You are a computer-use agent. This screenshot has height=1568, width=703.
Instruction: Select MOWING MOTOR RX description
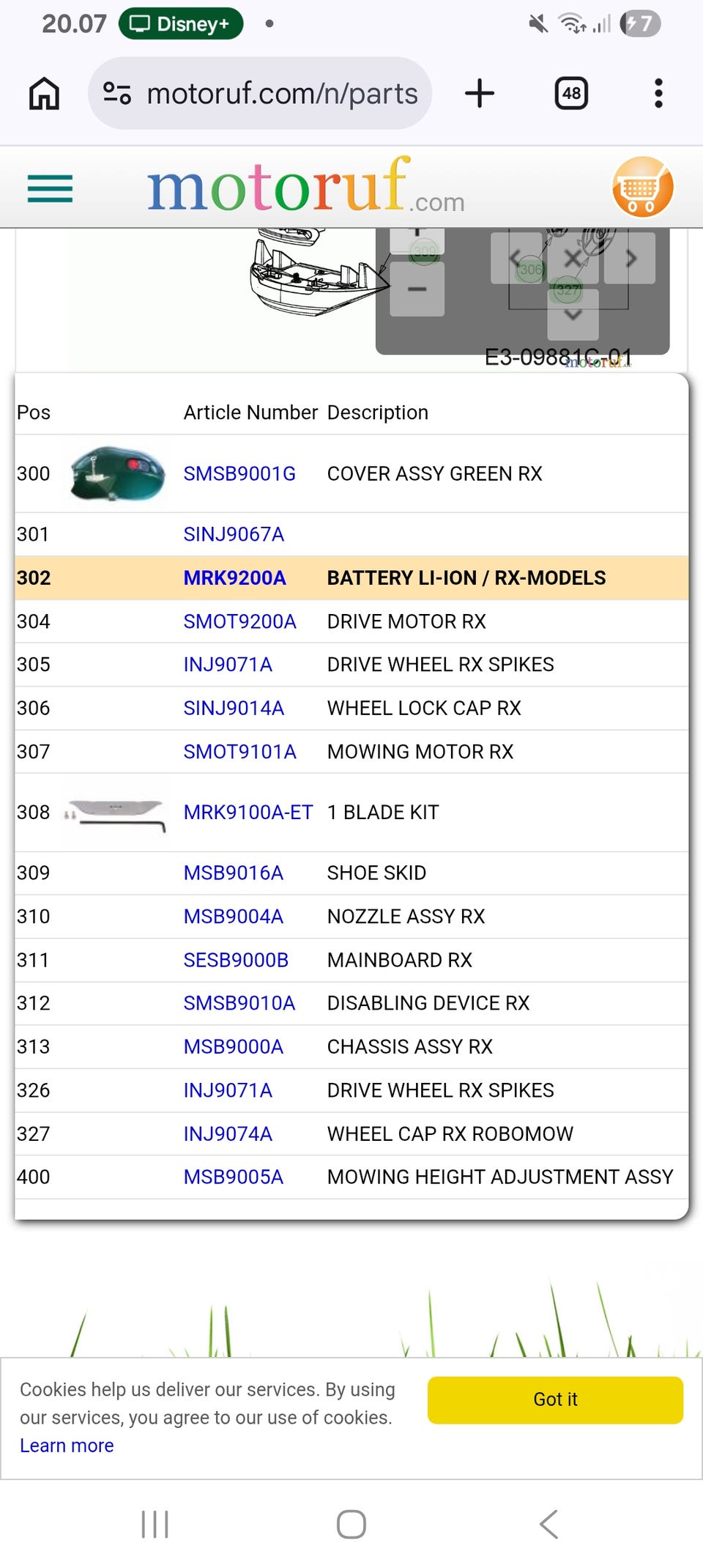(420, 752)
